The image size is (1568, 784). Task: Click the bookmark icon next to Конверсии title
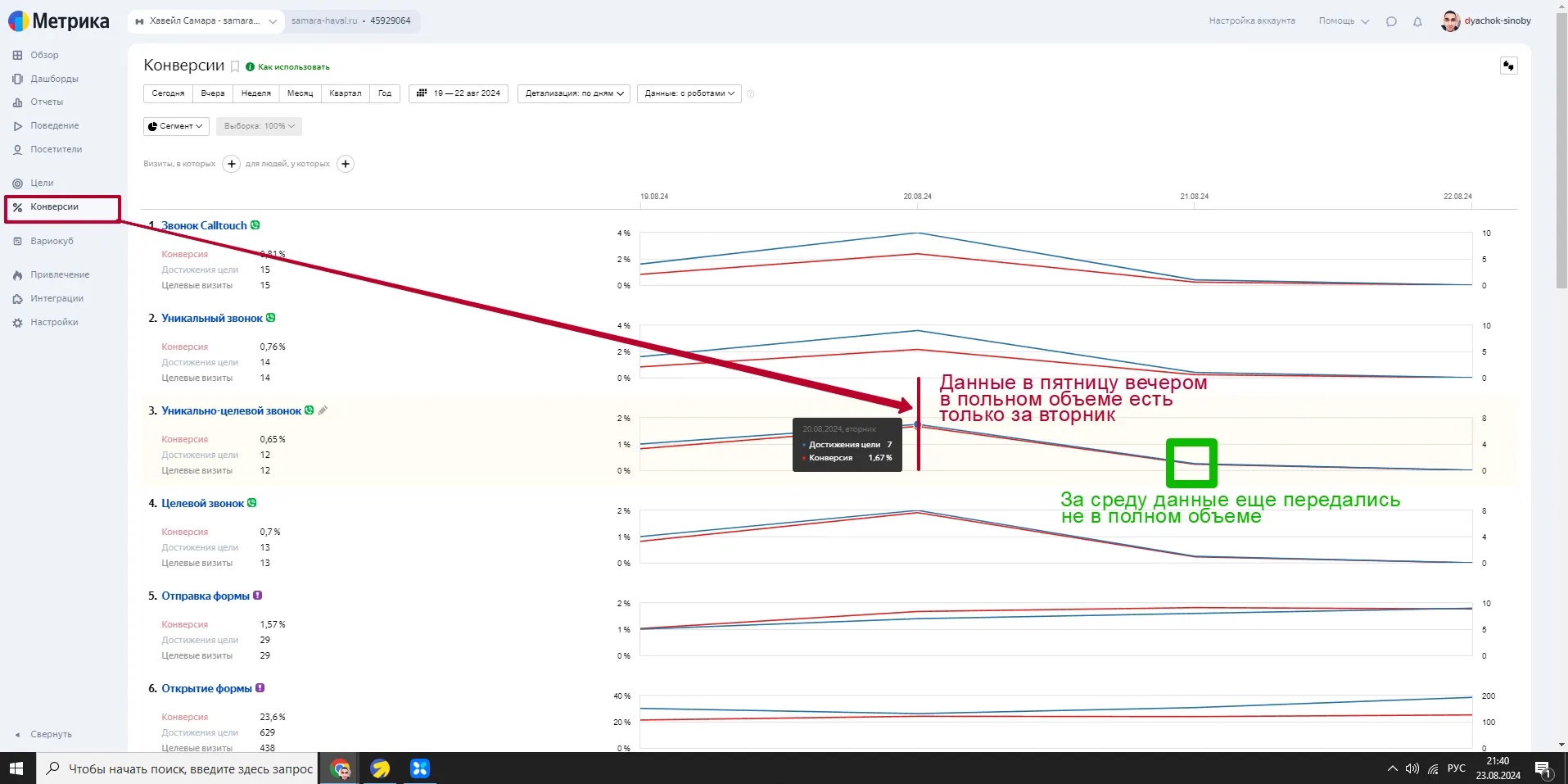(235, 67)
